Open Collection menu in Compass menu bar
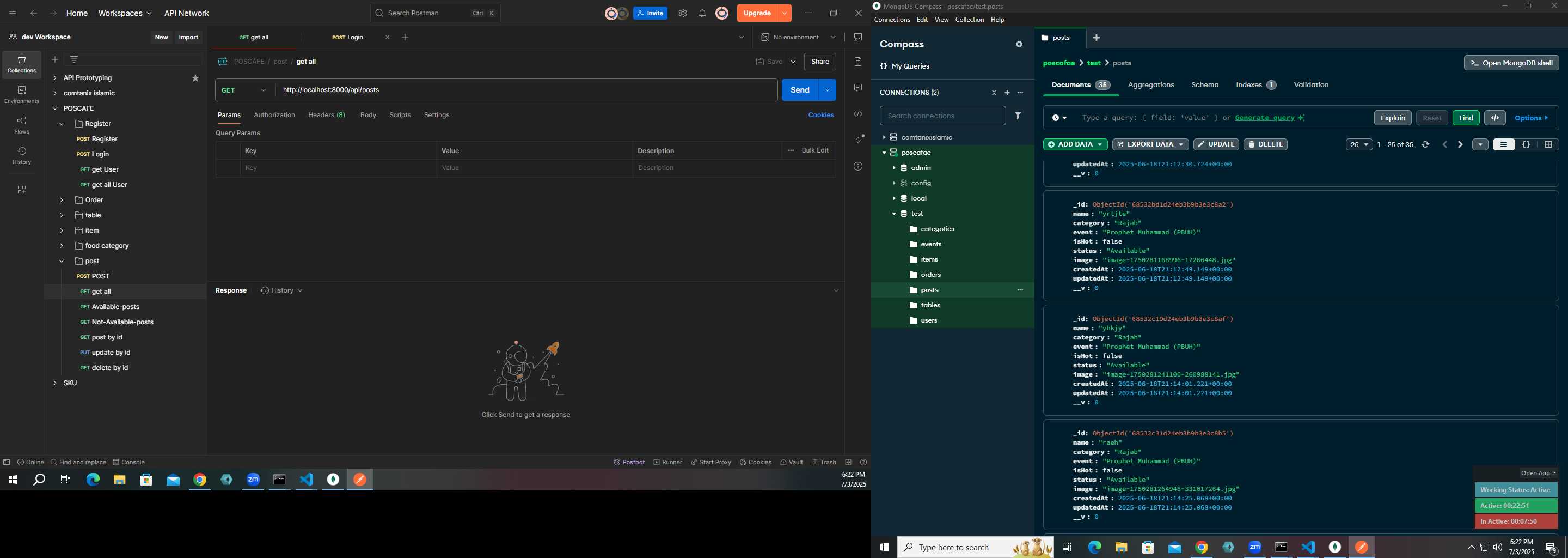This screenshot has height=558, width=1568. [969, 20]
